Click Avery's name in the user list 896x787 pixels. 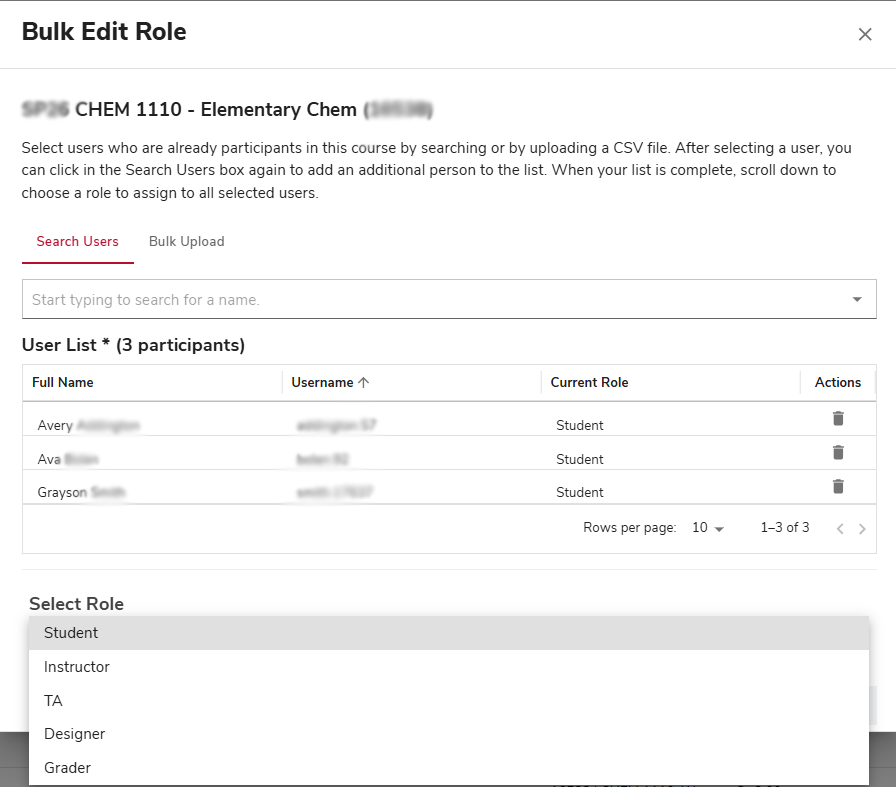(x=89, y=425)
